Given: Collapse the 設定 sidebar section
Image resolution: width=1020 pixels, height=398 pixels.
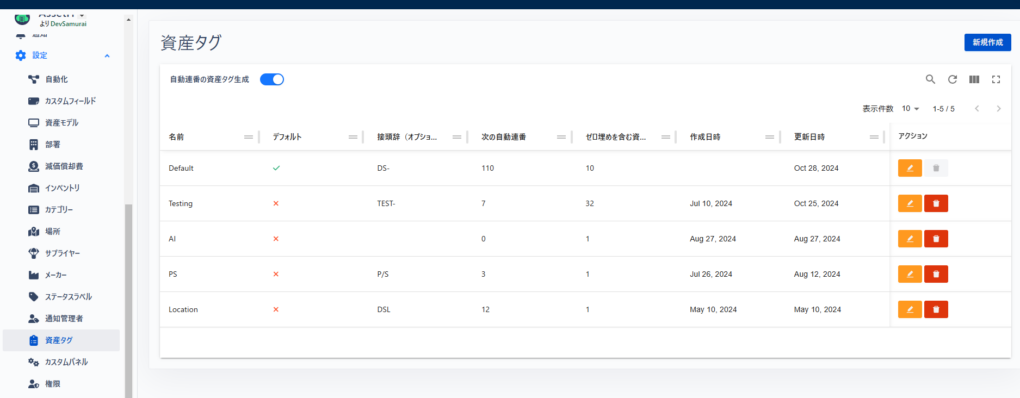Looking at the screenshot, I should click(x=107, y=56).
